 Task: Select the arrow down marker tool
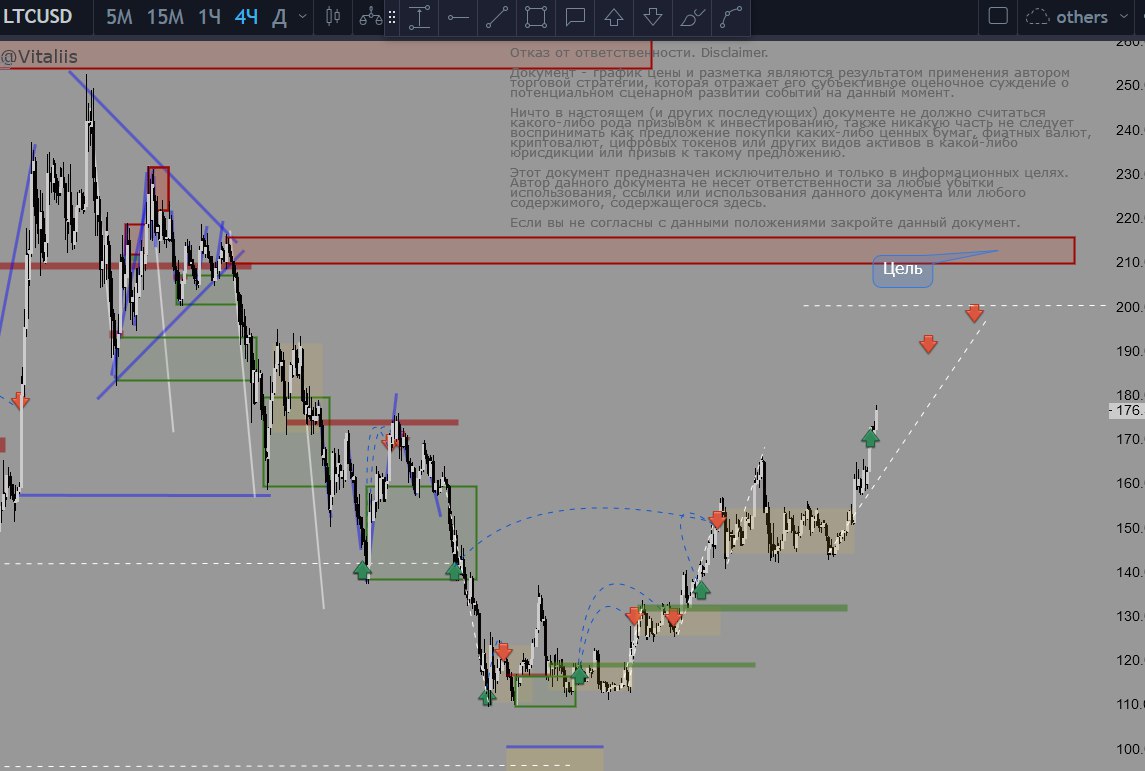pos(653,17)
